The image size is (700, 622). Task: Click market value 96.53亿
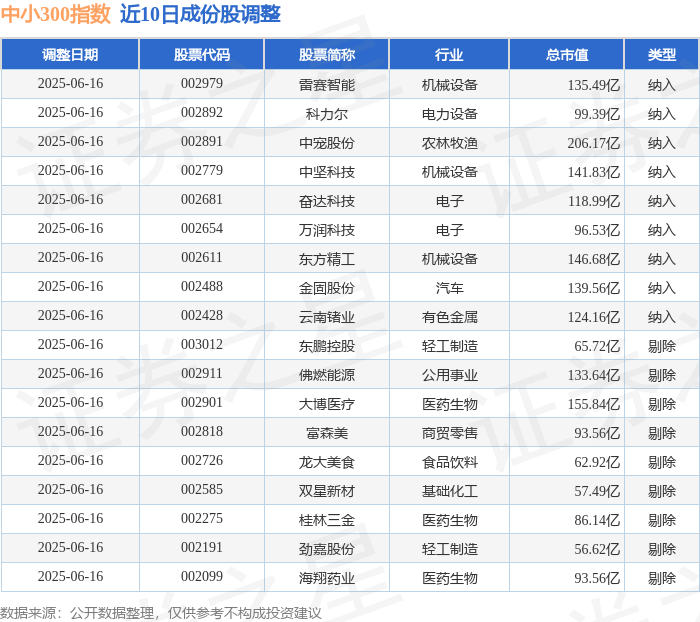(597, 230)
